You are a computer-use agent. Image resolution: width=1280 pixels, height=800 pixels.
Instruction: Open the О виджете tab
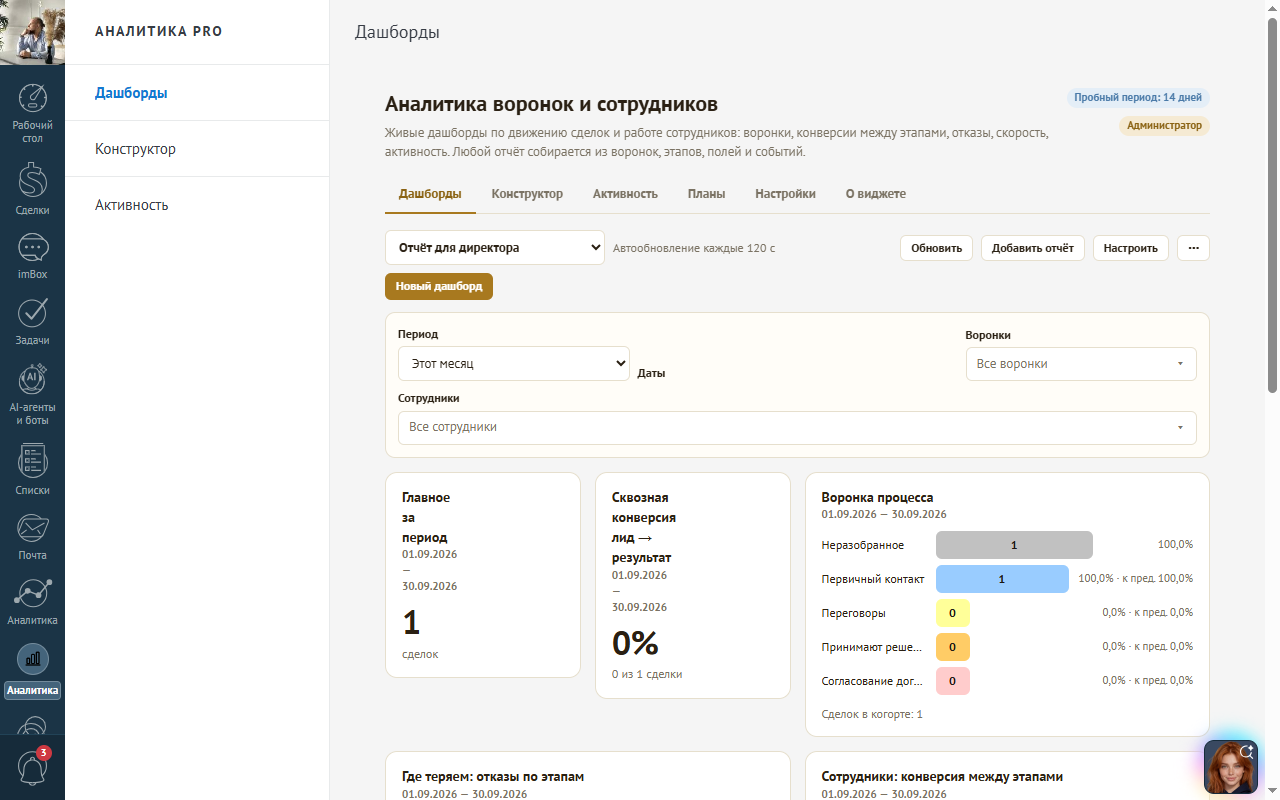pyautogui.click(x=876, y=194)
